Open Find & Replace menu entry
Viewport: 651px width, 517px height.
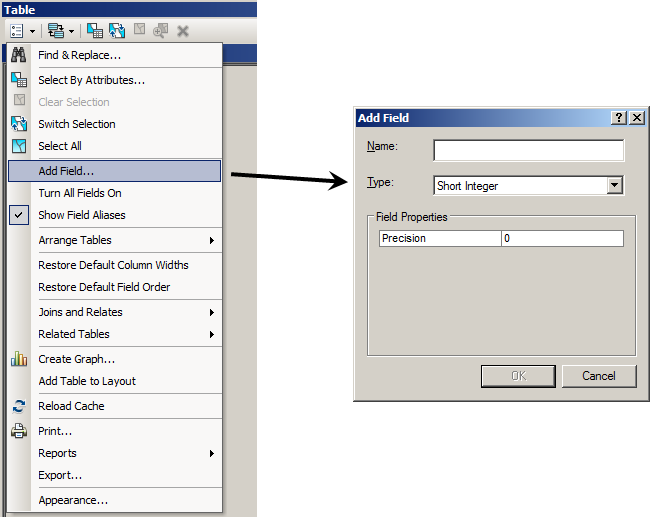115,55
